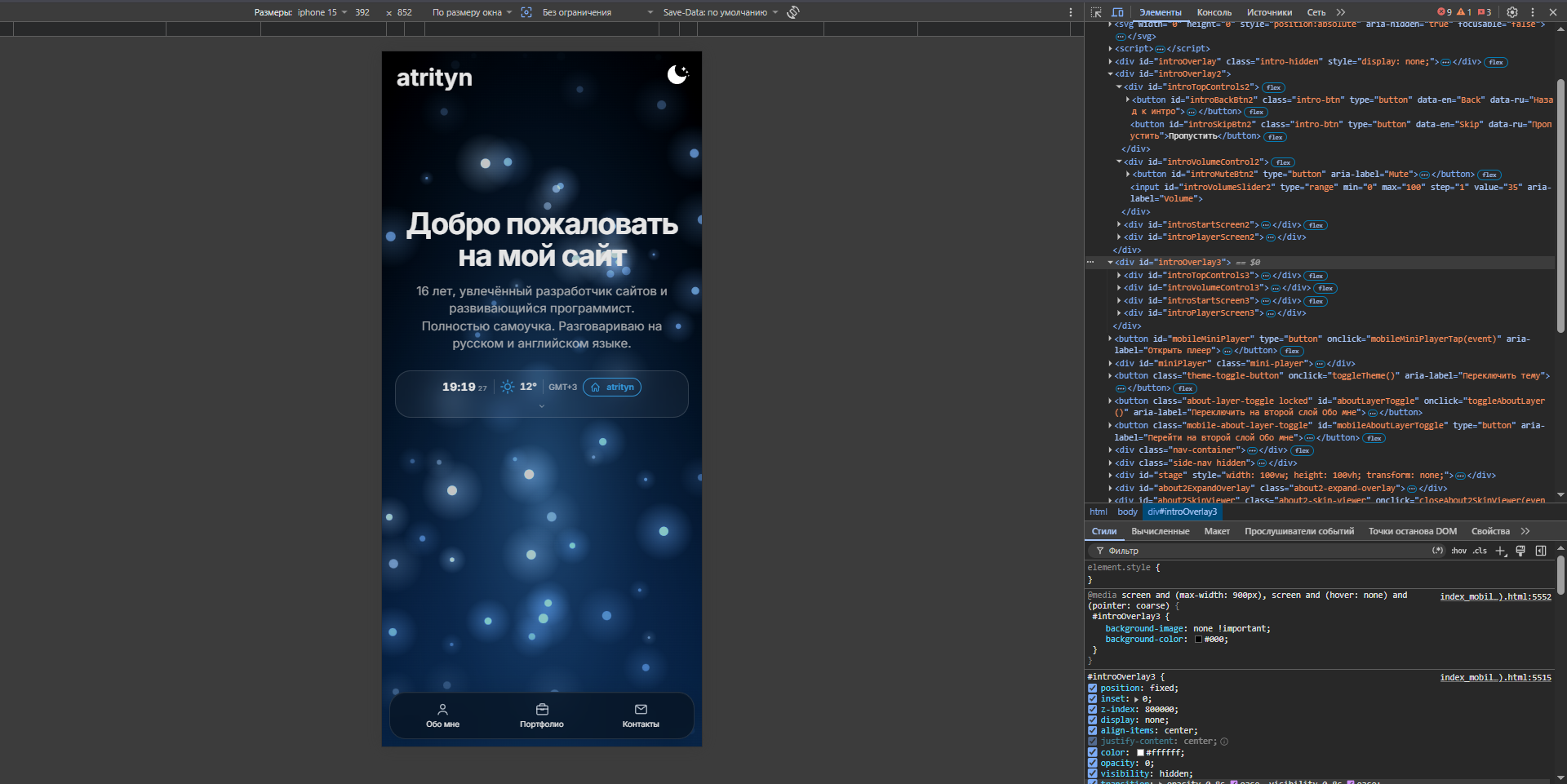The height and width of the screenshot is (784, 1567).
Task: Click the rendering emulation paintbrush icon
Action: coord(1520,551)
